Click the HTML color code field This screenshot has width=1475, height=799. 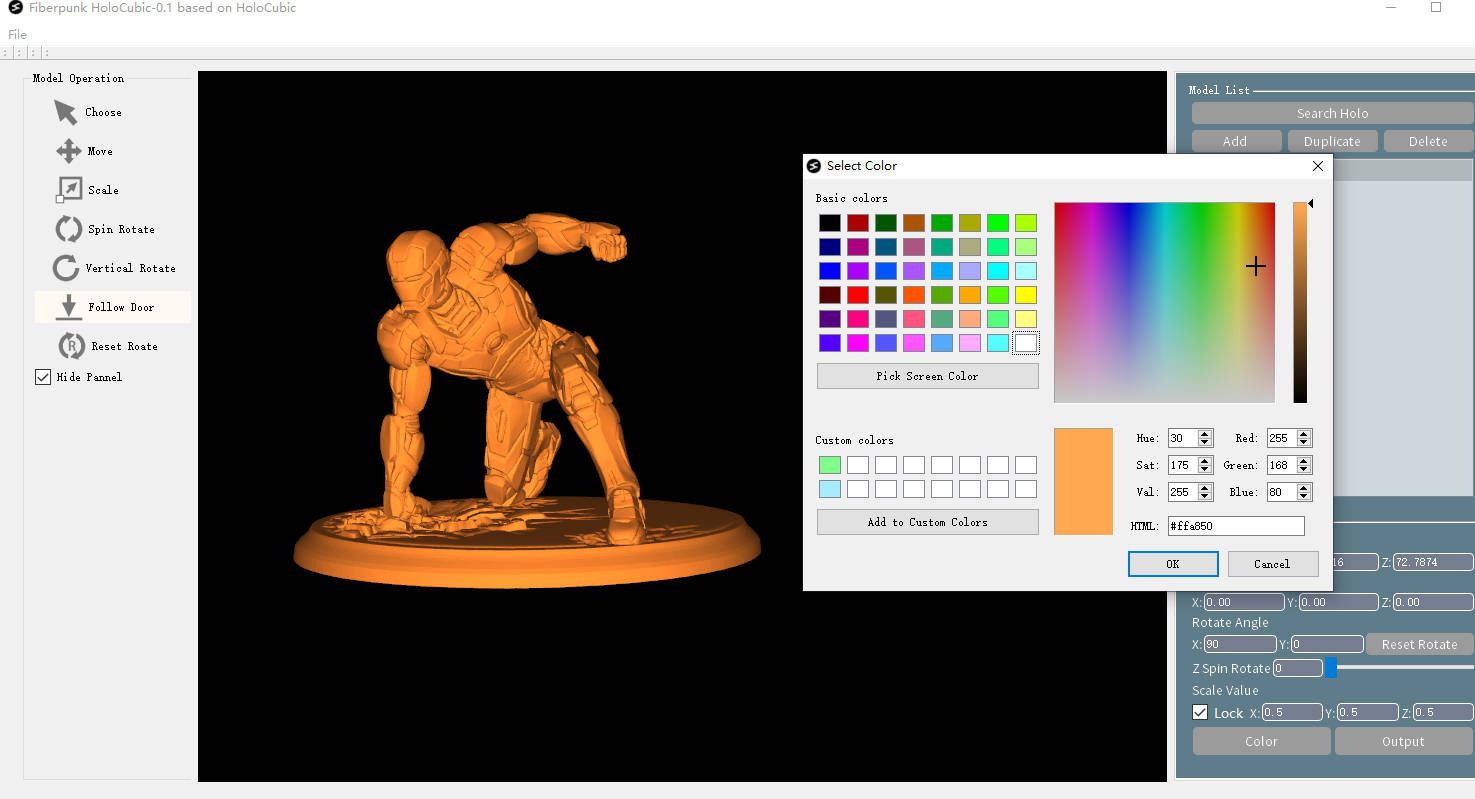click(1236, 526)
